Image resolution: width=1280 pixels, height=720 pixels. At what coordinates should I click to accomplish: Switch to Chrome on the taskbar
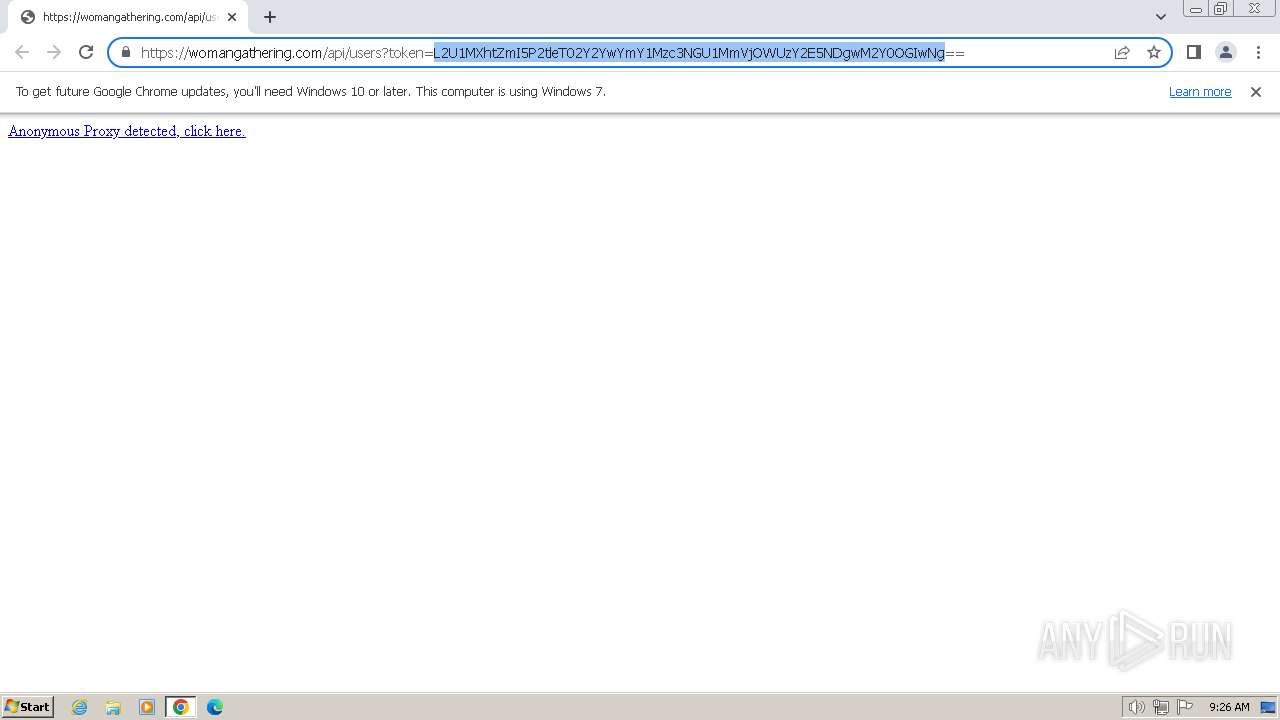pyautogui.click(x=181, y=707)
